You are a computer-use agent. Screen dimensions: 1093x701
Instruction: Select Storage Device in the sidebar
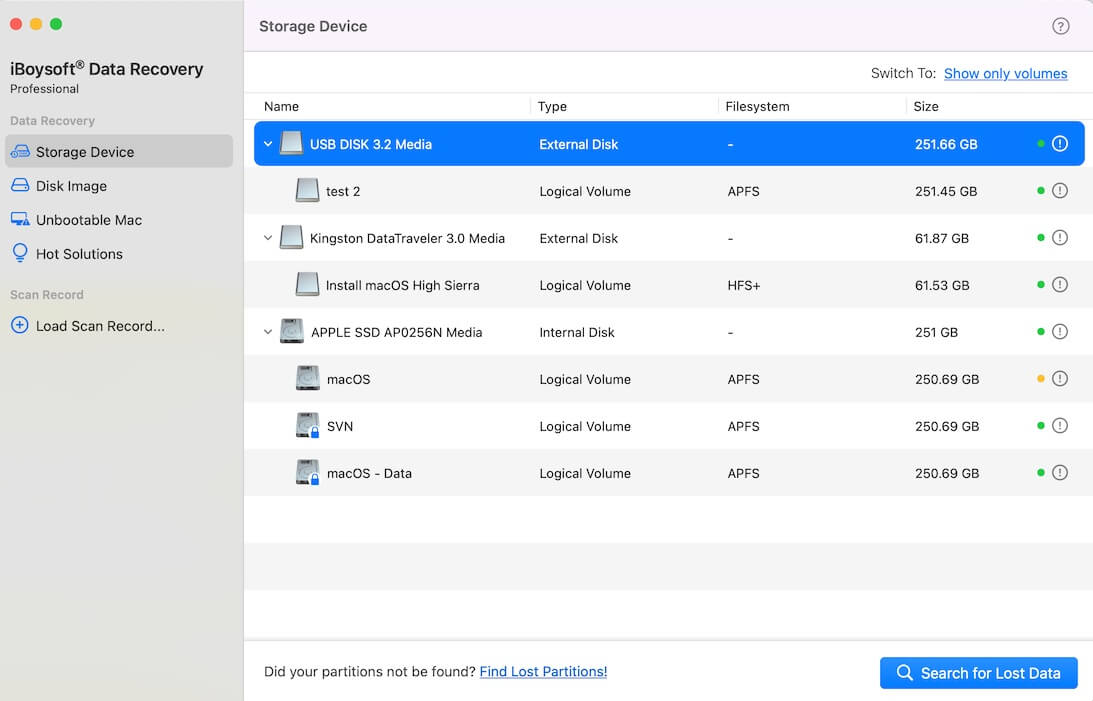click(119, 151)
